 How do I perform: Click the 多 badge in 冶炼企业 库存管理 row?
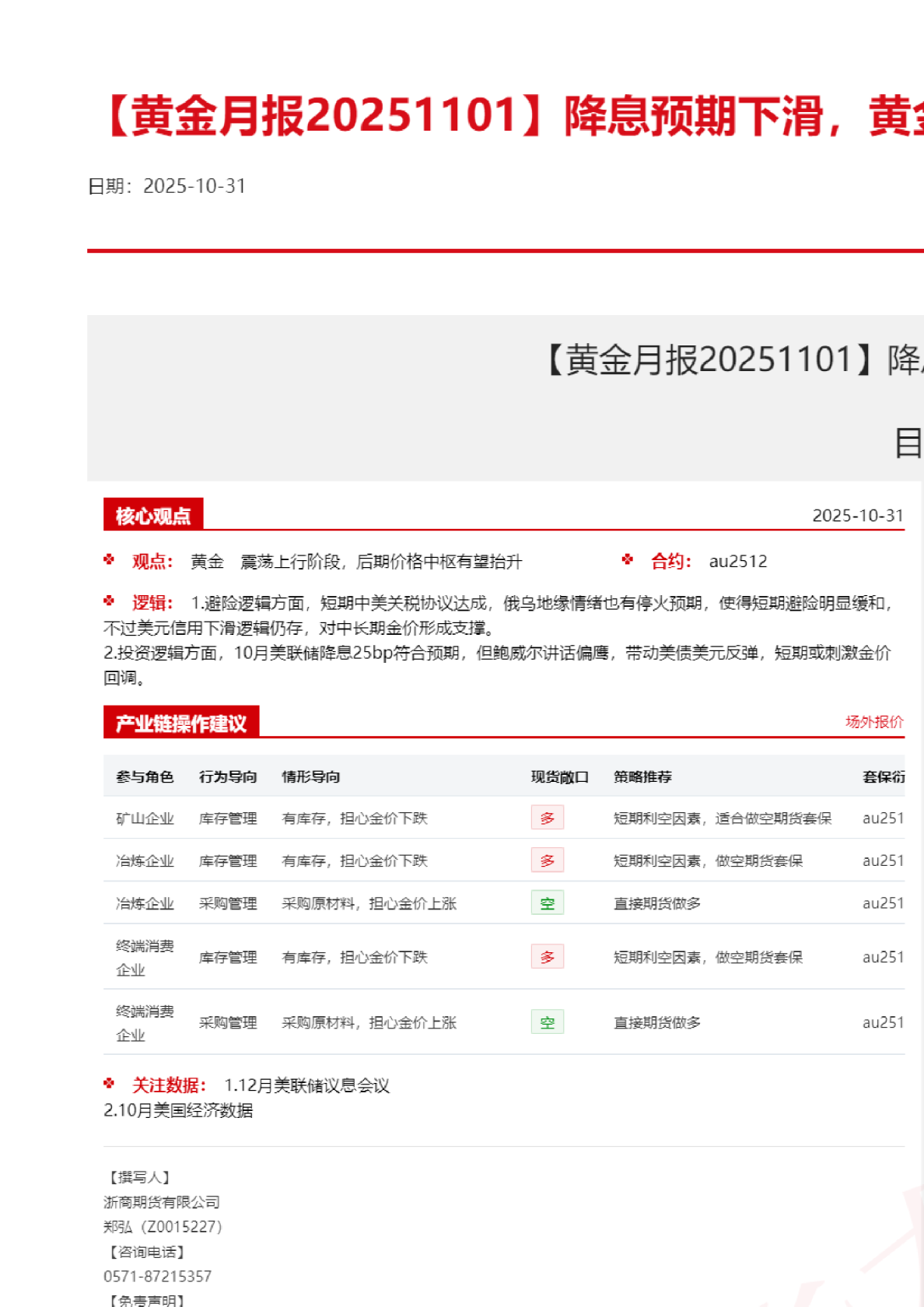coord(547,860)
